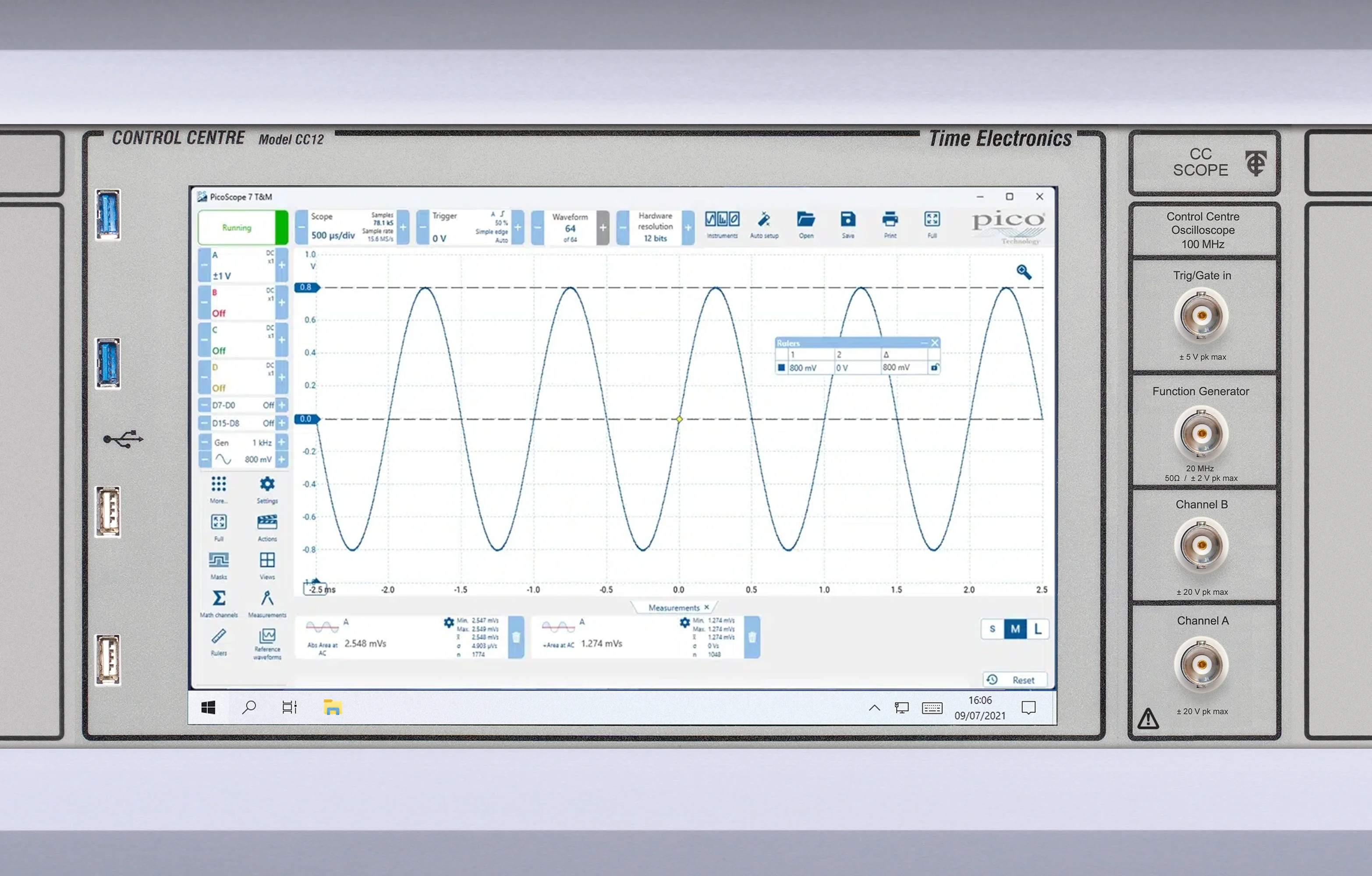
Task: Increase Hardware resolution with plus button
Action: 688,228
